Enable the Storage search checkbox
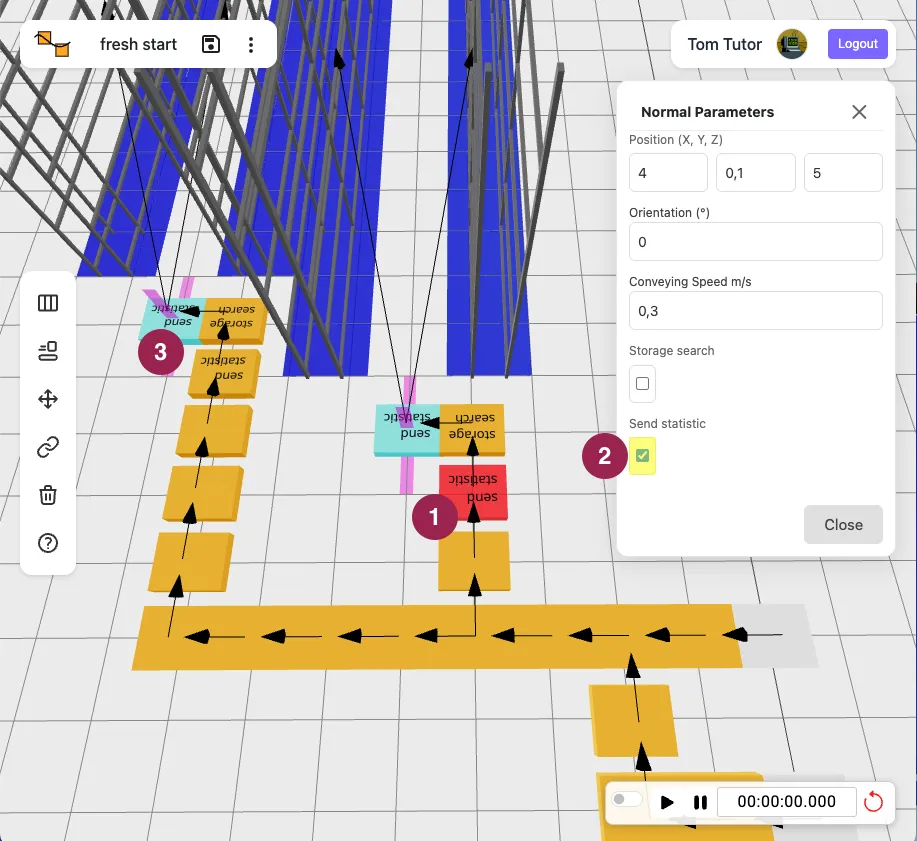 point(642,384)
